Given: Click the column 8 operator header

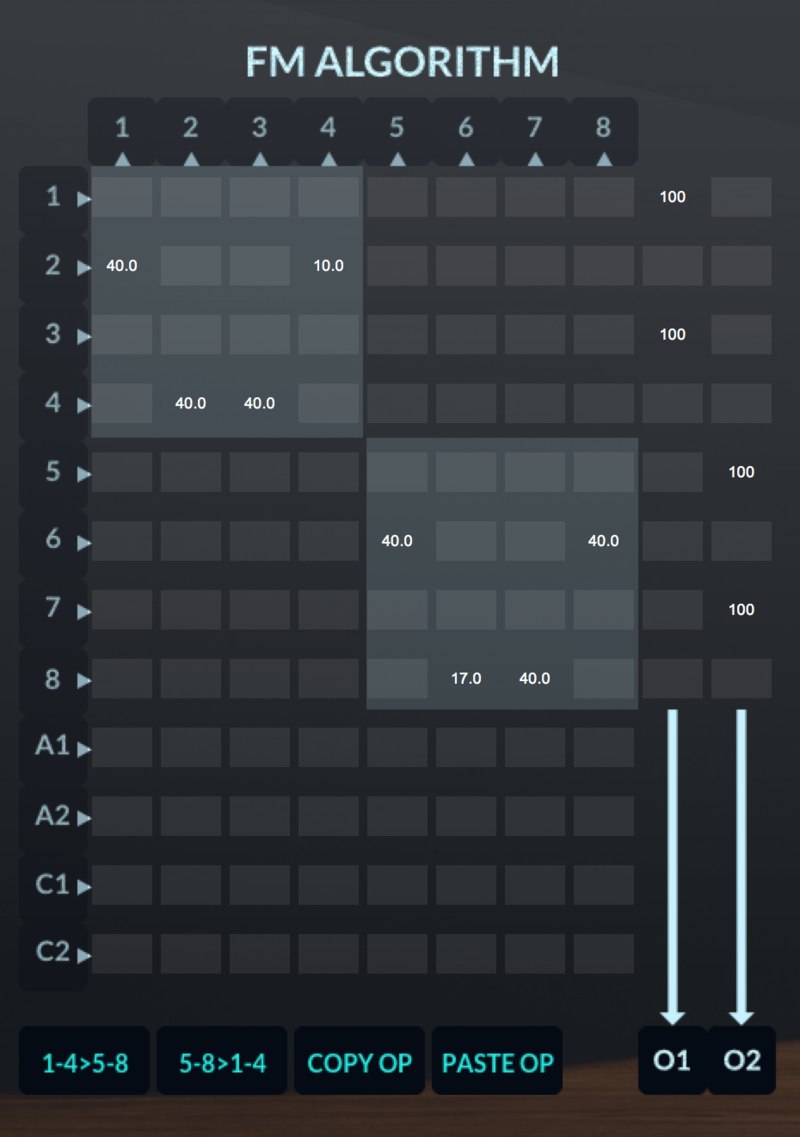Looking at the screenshot, I should pos(603,131).
